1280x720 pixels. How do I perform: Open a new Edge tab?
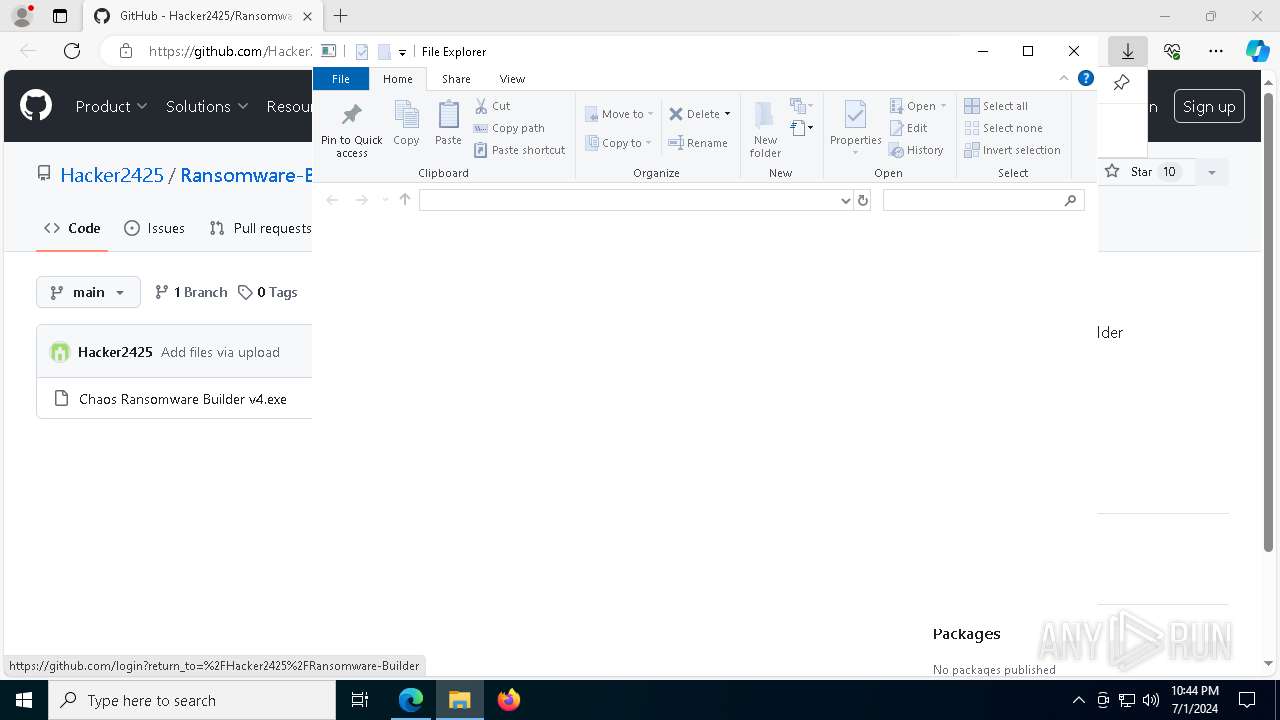pos(341,16)
